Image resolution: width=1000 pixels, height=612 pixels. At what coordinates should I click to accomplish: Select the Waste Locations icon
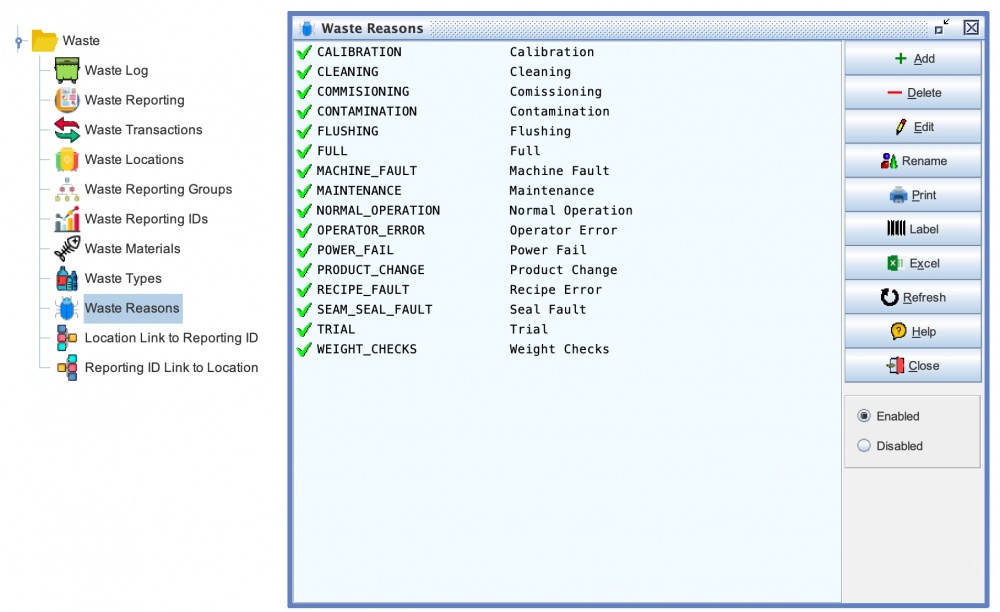(67, 160)
